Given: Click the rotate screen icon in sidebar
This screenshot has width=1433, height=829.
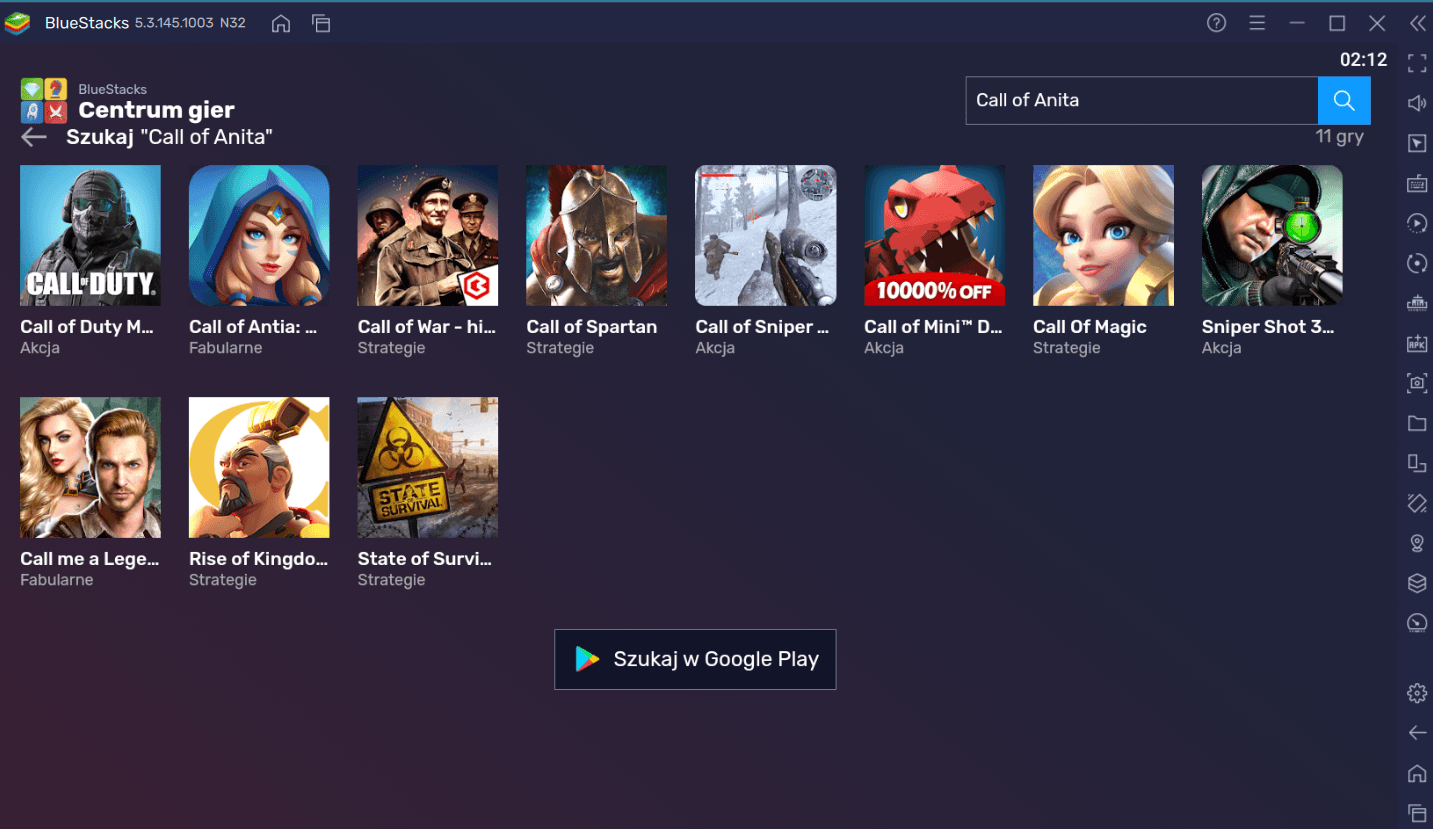Looking at the screenshot, I should pos(1417,503).
